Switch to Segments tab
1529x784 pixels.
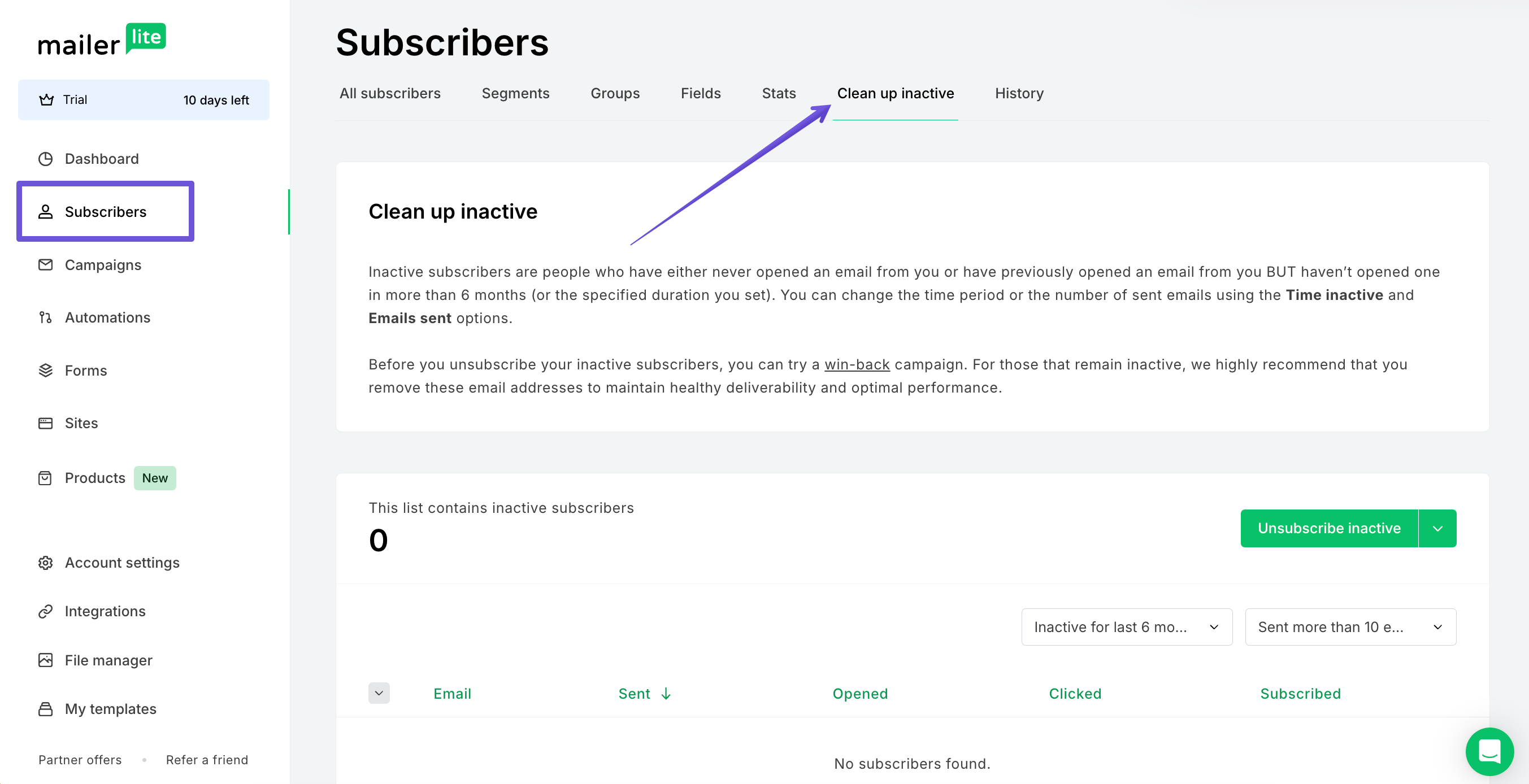(x=515, y=93)
